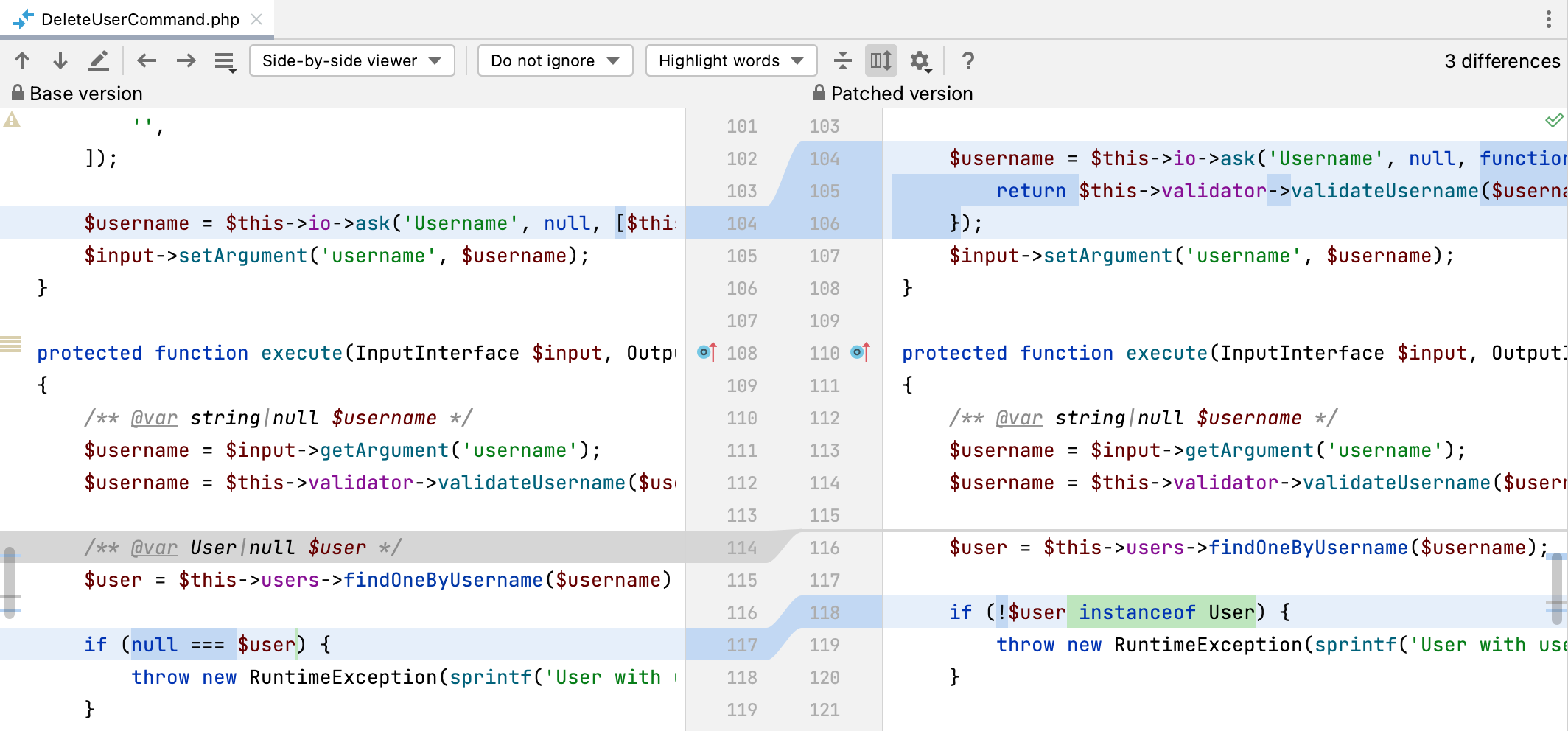The image size is (1568, 731).
Task: Click left-pane line number 114
Action: pyautogui.click(x=742, y=548)
